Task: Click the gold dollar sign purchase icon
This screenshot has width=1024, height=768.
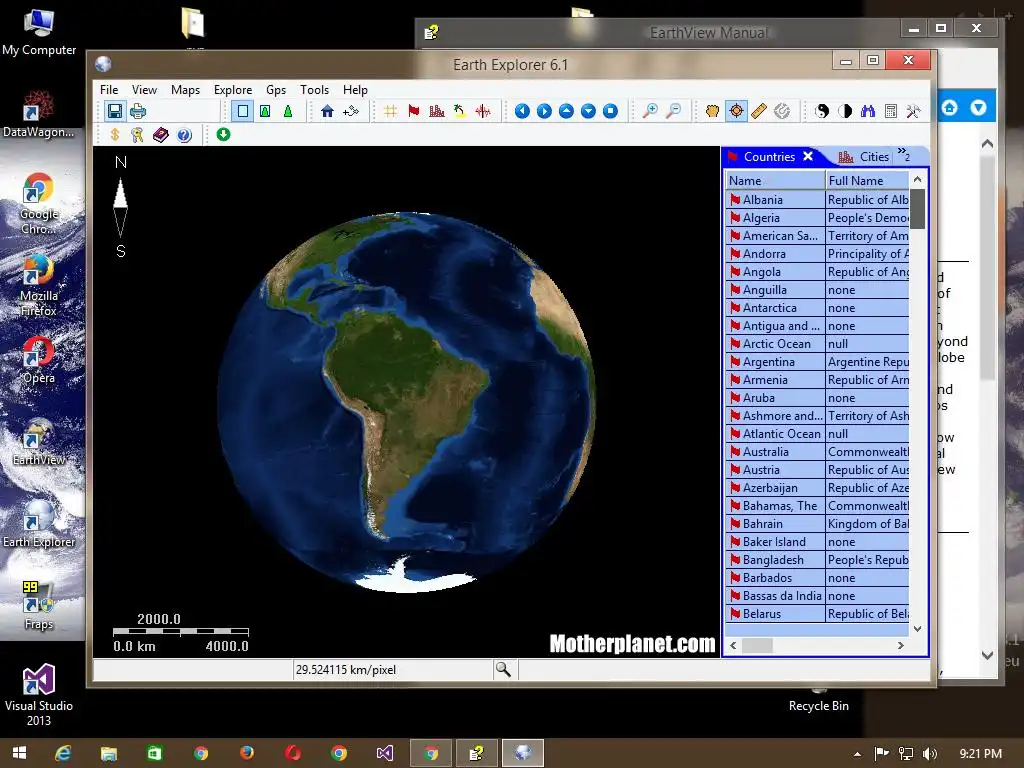Action: (115, 135)
